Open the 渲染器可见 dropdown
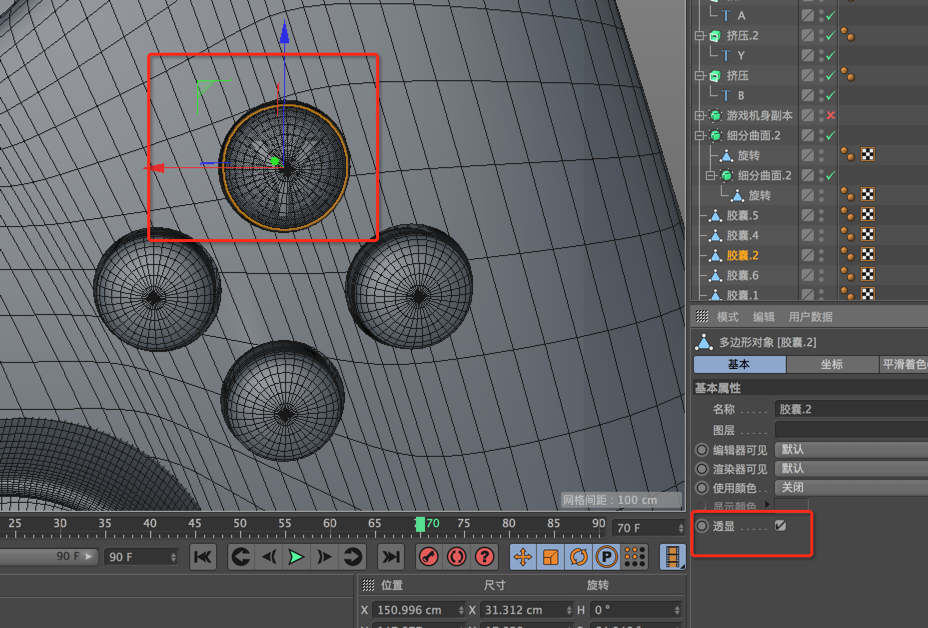 click(x=851, y=469)
